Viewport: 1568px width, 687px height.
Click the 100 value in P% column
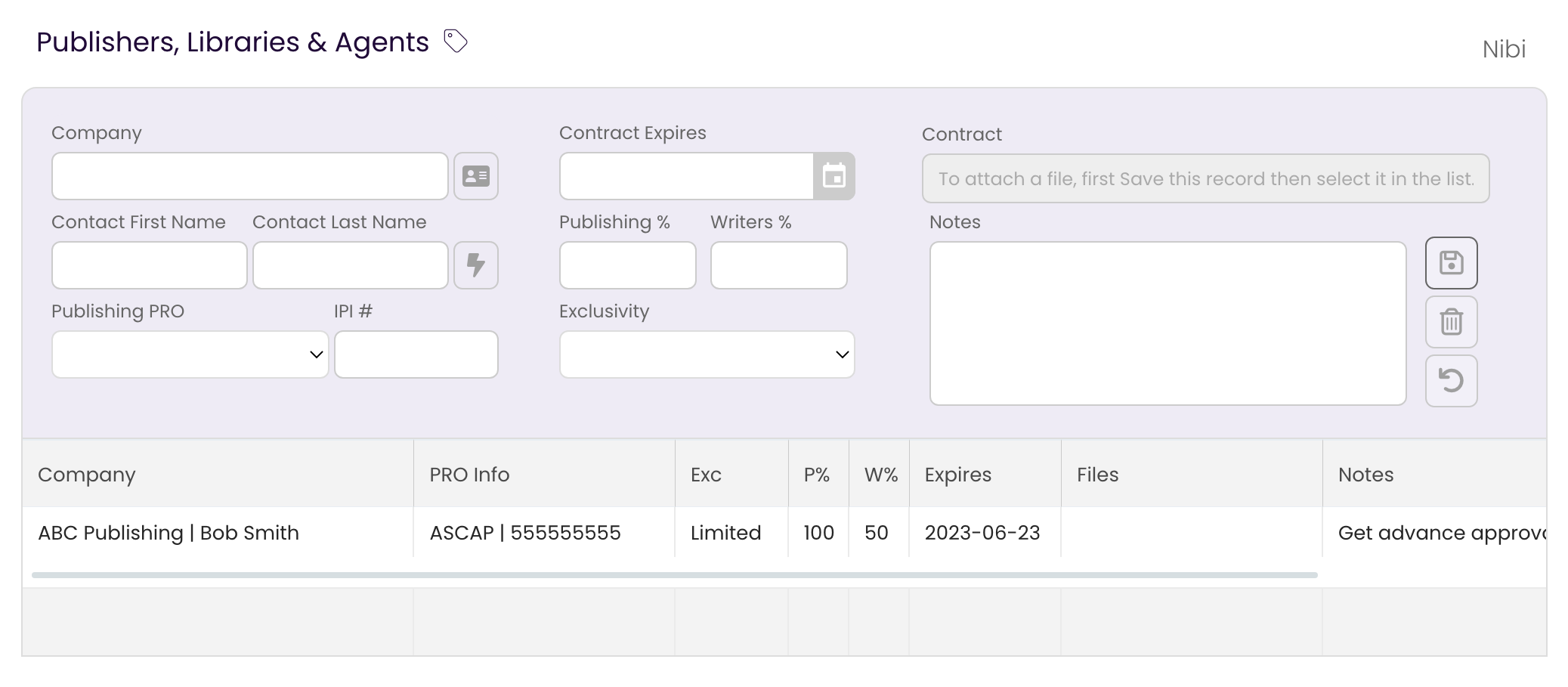tap(818, 533)
